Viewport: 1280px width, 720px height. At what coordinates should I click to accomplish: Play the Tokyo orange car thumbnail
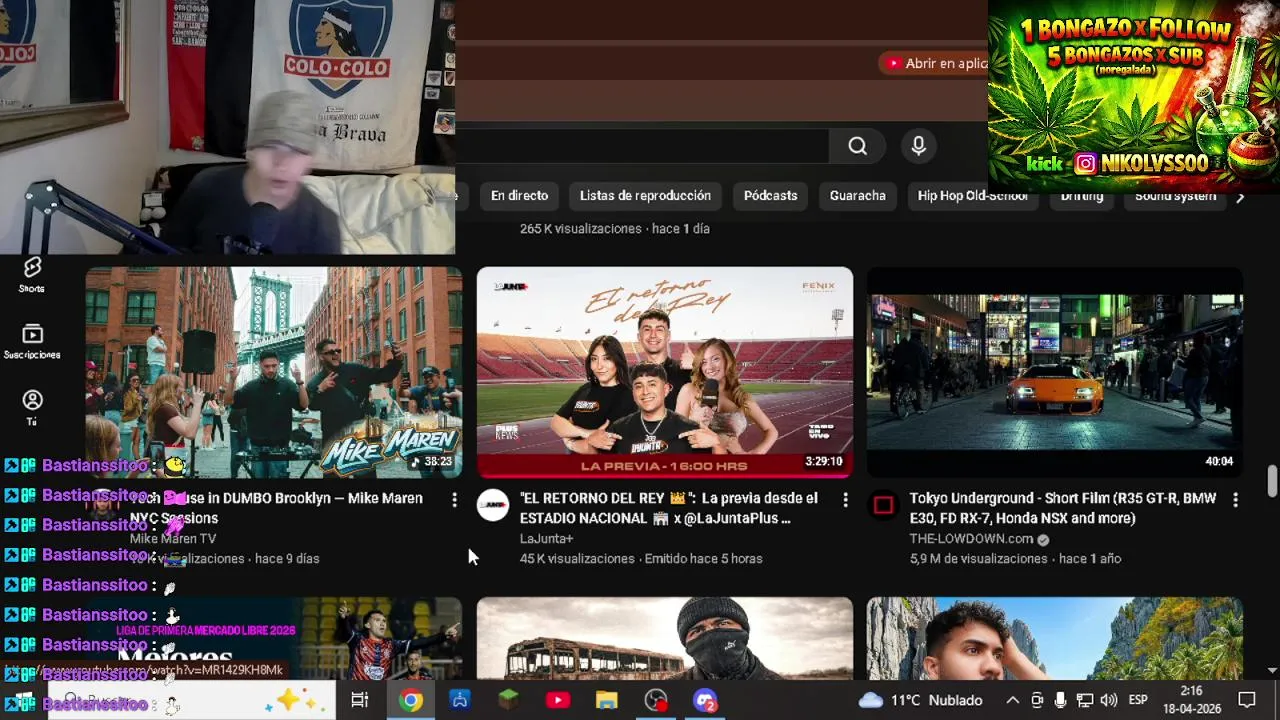(1055, 372)
